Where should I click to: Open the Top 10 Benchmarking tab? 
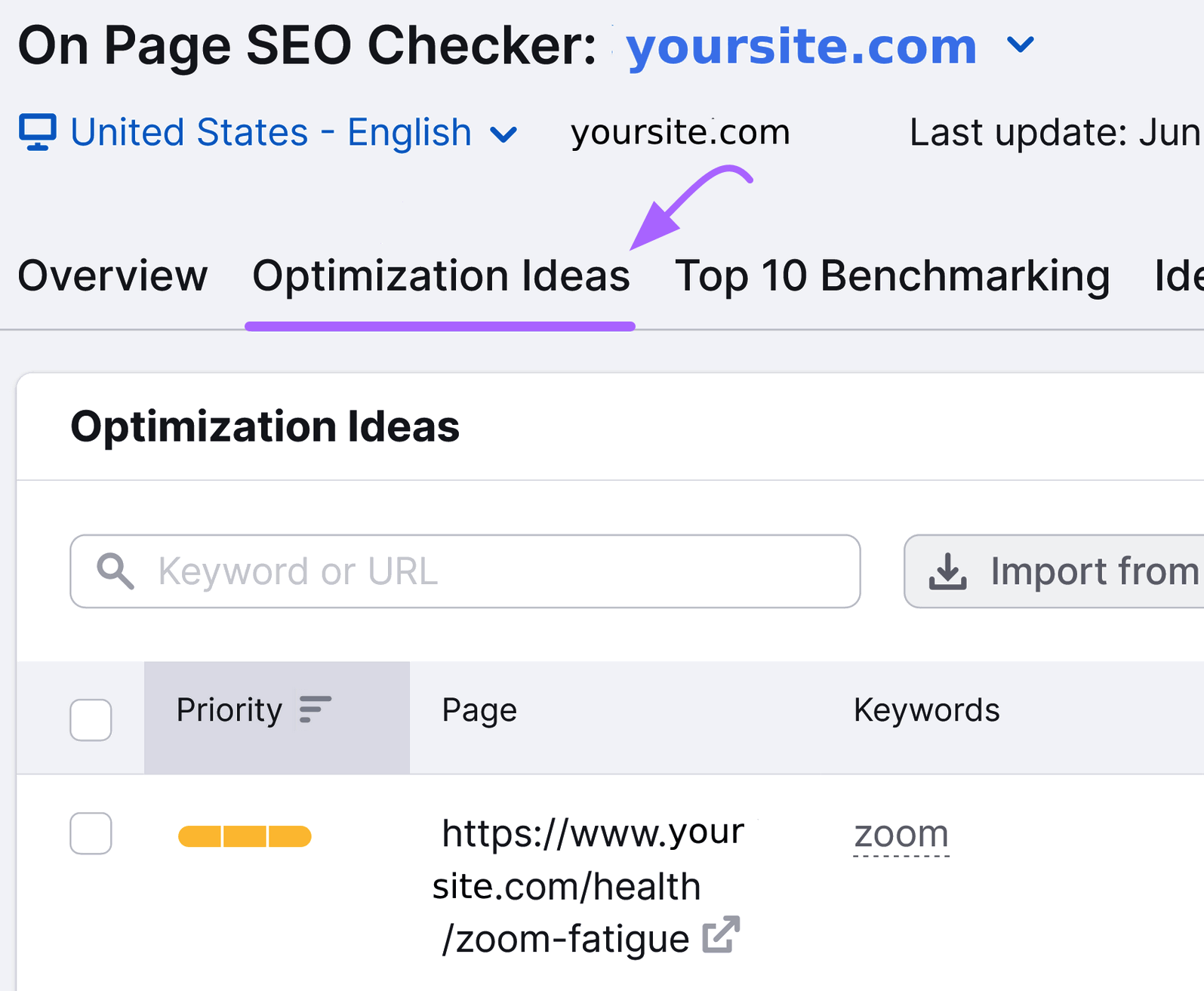click(892, 275)
